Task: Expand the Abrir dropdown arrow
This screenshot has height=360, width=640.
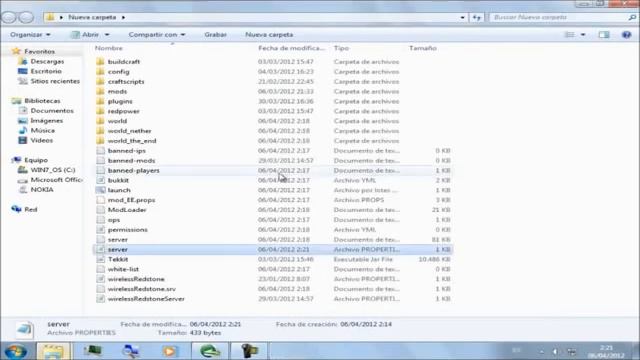Action: click(107, 35)
